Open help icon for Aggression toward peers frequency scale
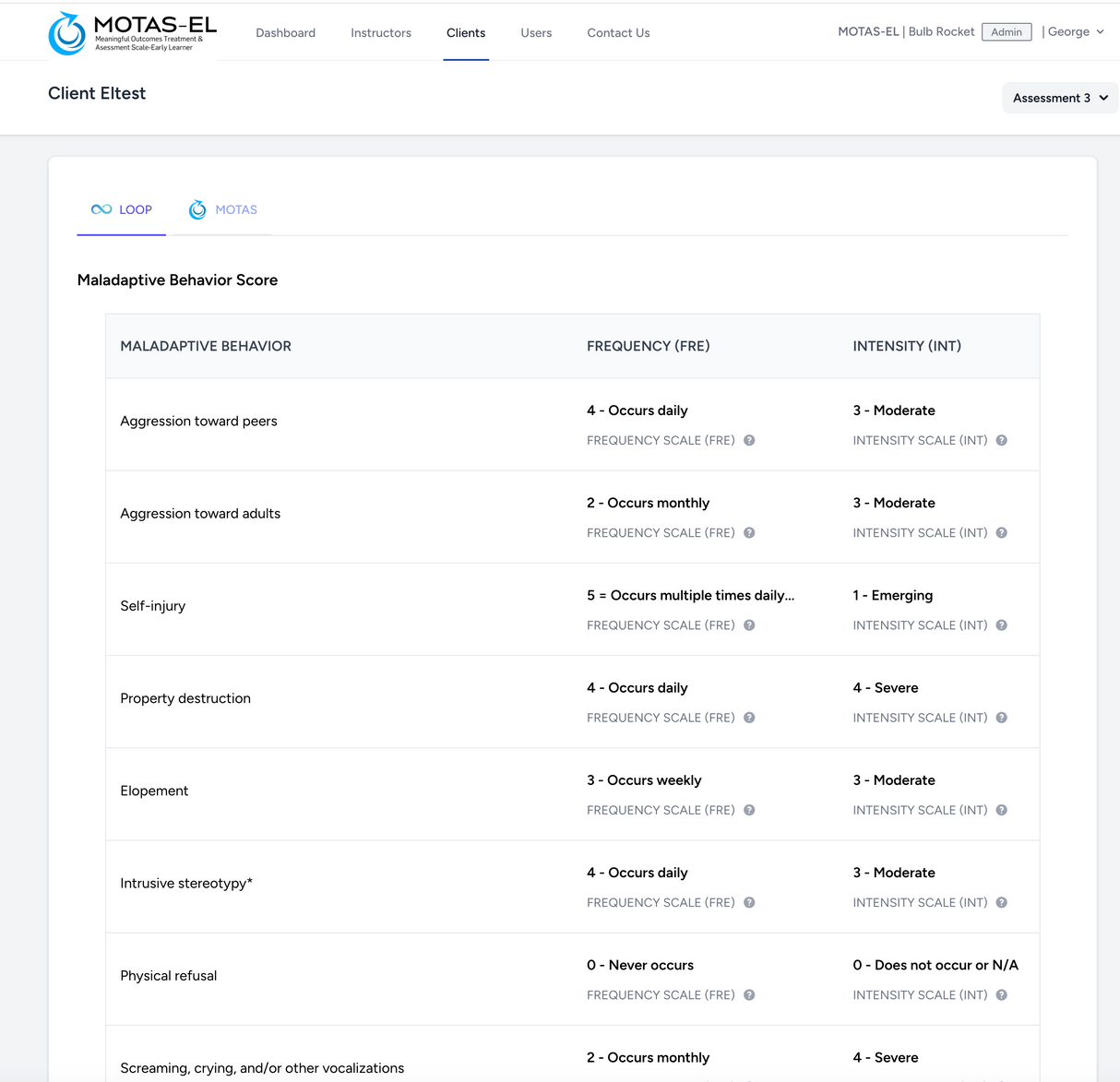The width and height of the screenshot is (1120, 1082). 749,440
